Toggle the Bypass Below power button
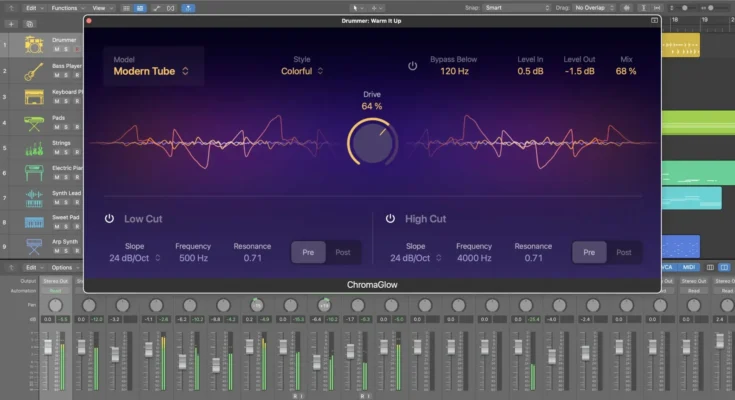 click(x=412, y=66)
